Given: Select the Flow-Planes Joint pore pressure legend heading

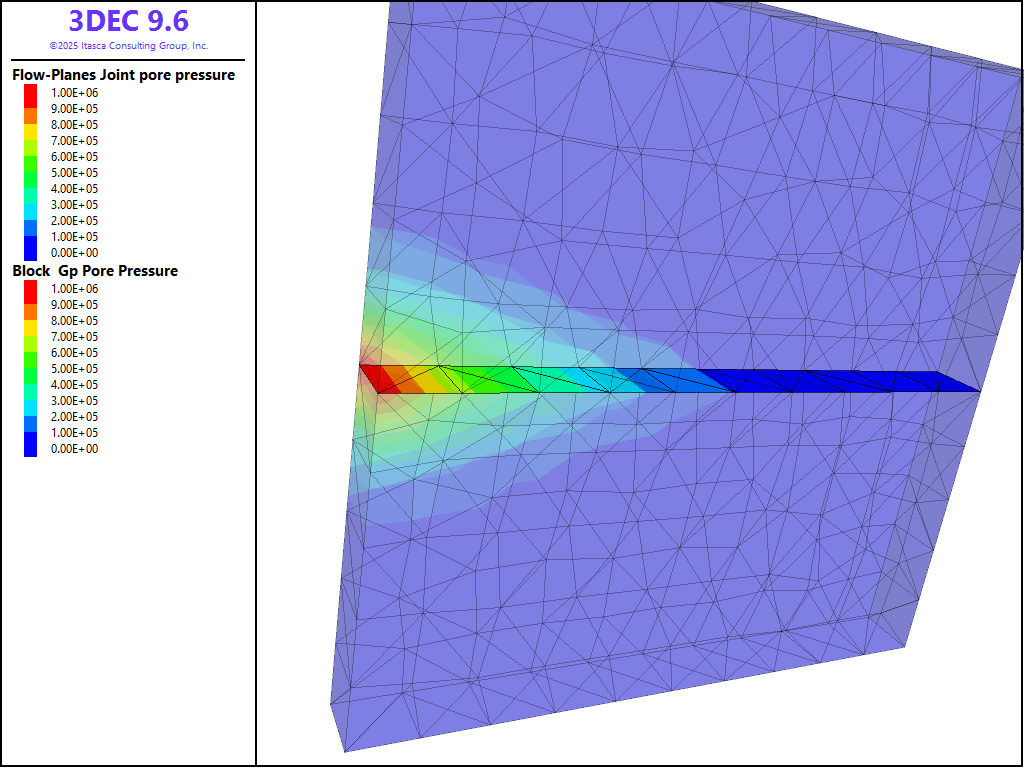Looking at the screenshot, I should [x=123, y=75].
